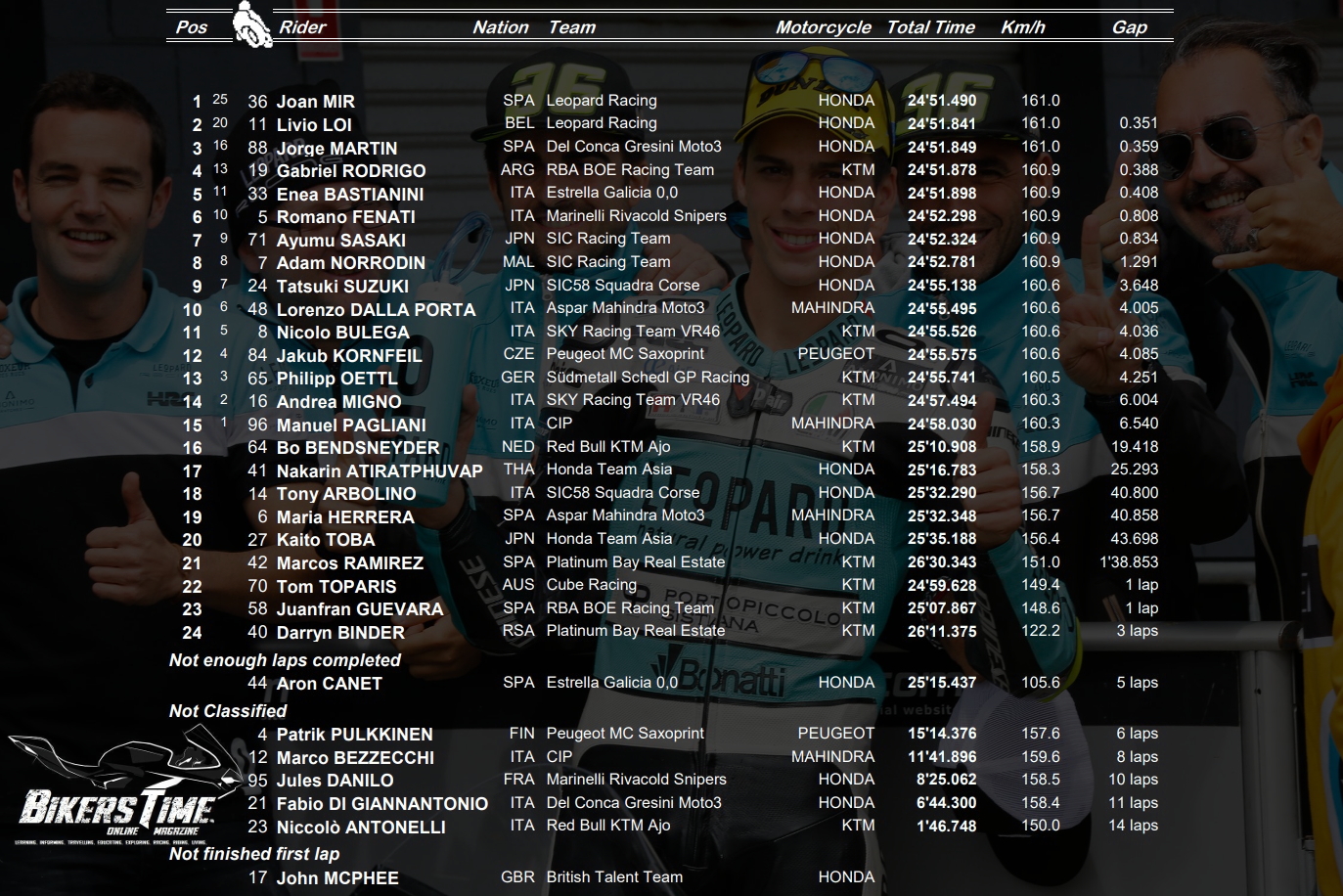Select rider name Lorenzo DALLA PORTA
The height and width of the screenshot is (896, 1343).
[x=376, y=310]
